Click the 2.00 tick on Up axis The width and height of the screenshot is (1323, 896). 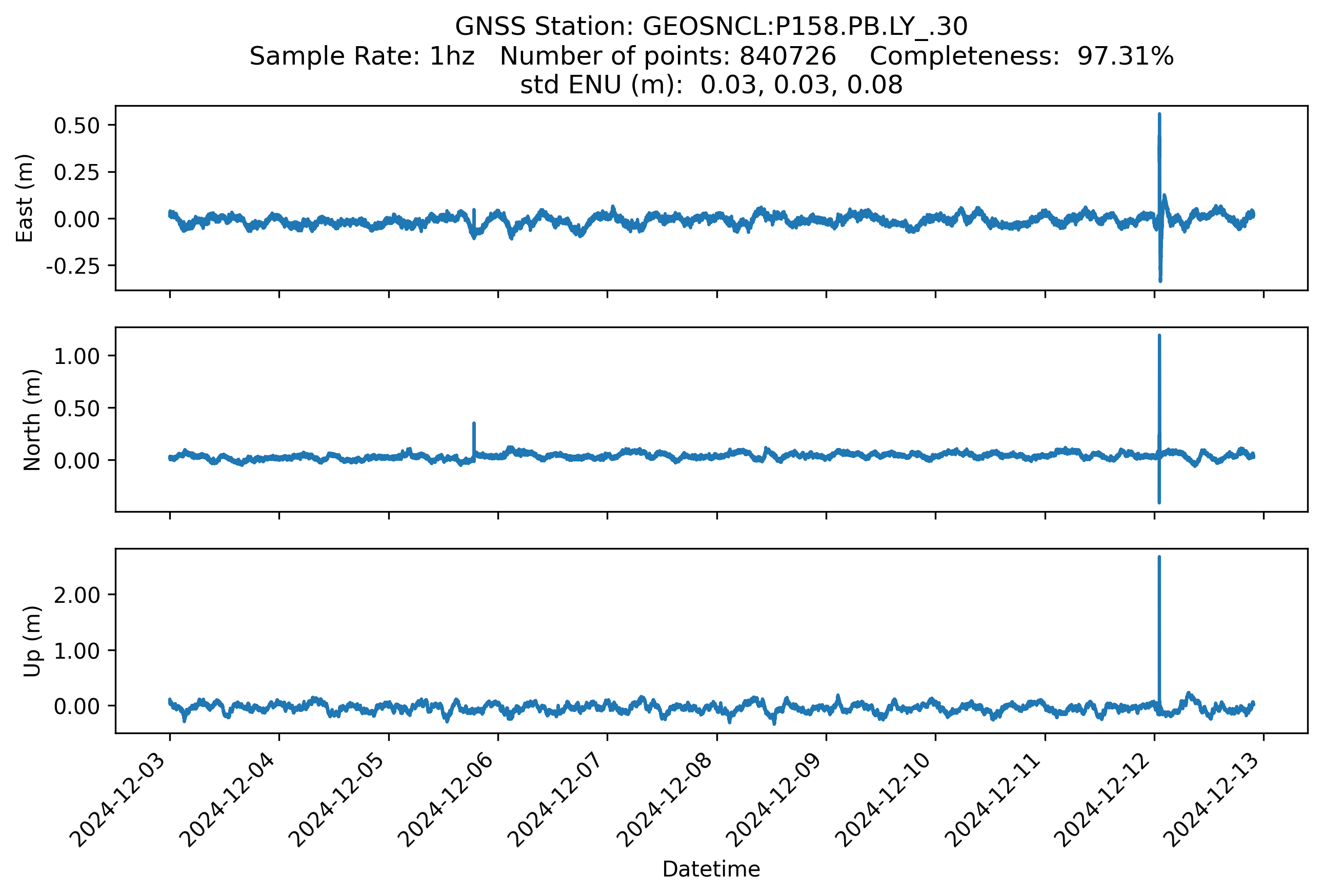76,596
